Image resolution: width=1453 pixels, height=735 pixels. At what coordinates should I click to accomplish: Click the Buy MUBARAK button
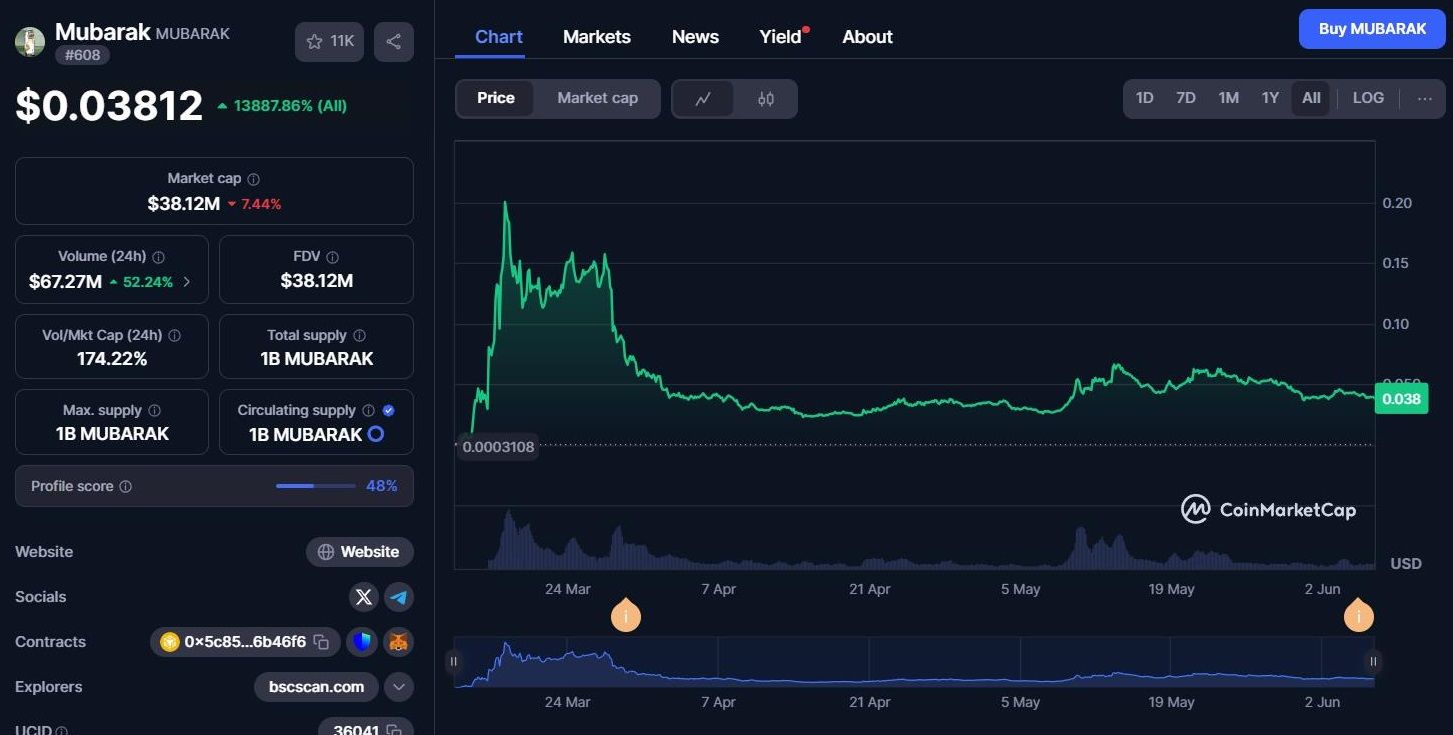[1372, 29]
